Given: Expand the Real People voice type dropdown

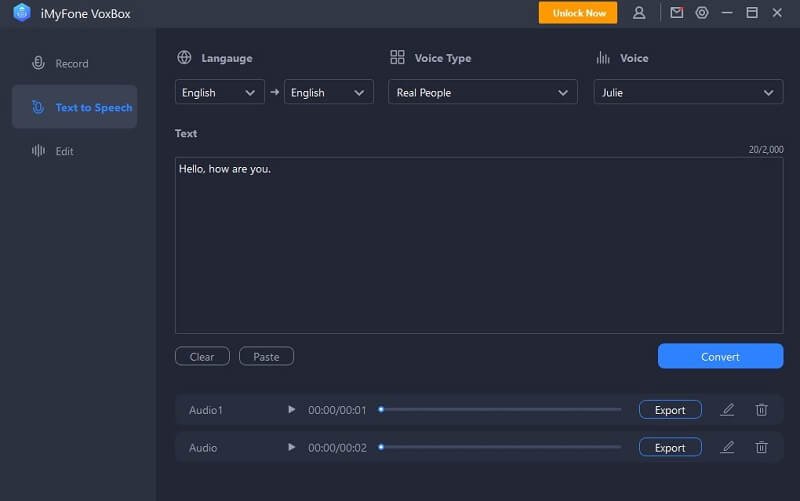Looking at the screenshot, I should 483,92.
